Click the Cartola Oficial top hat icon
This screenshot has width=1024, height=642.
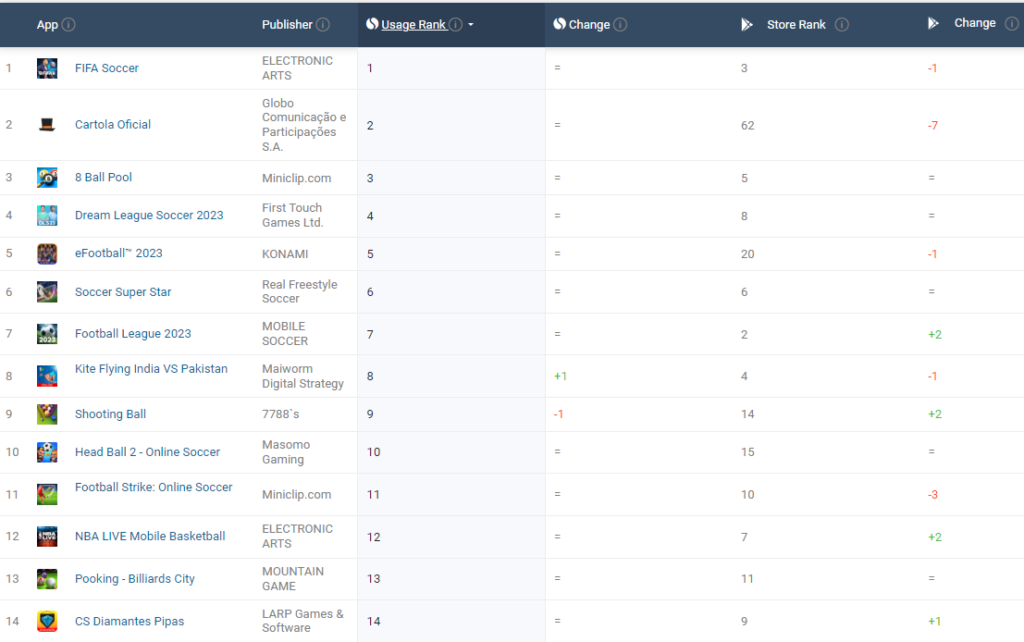point(47,125)
